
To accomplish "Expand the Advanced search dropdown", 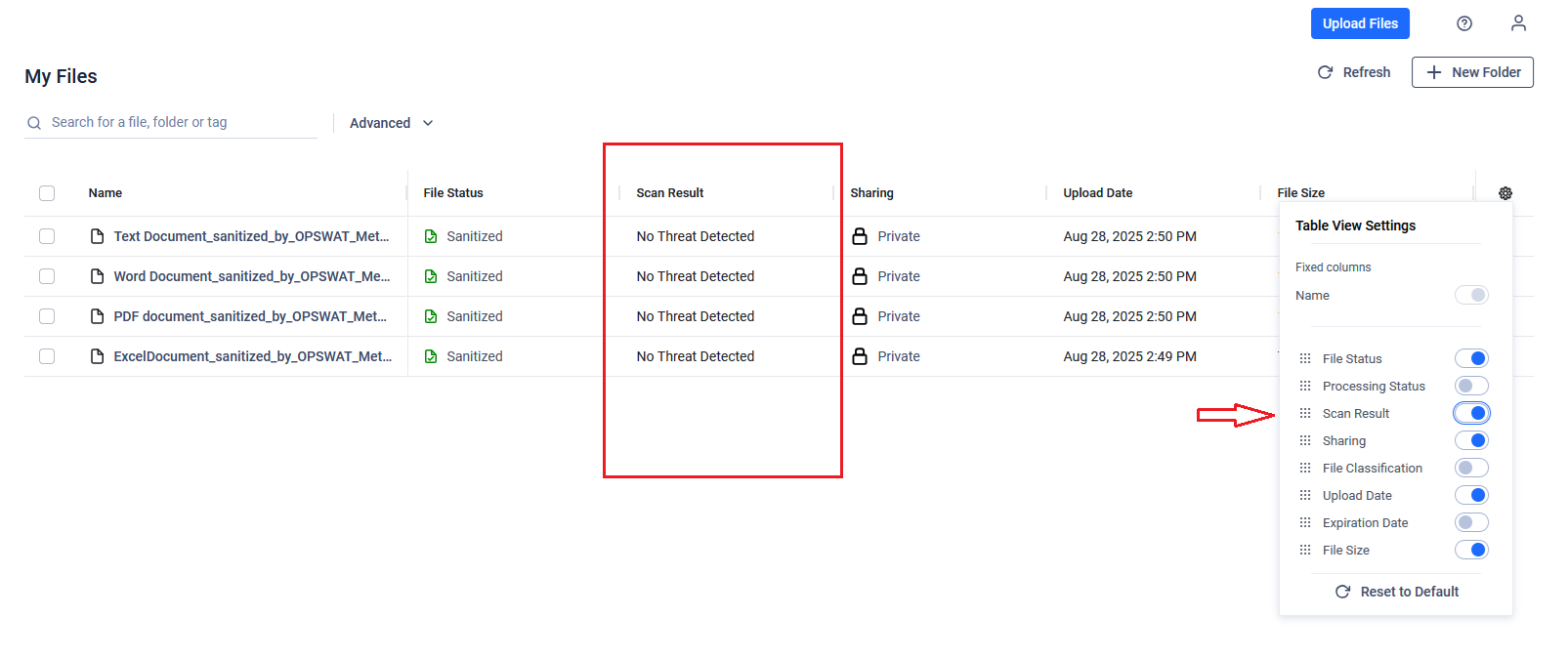I will pos(391,123).
